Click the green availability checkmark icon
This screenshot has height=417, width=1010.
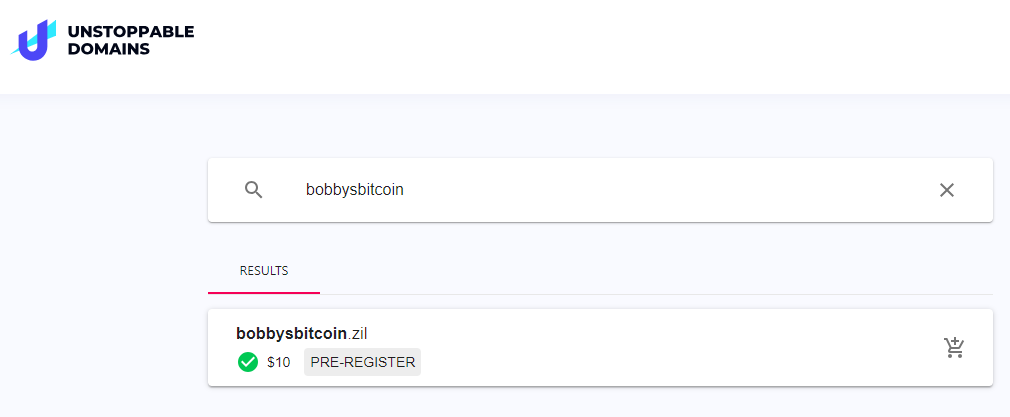click(x=248, y=362)
